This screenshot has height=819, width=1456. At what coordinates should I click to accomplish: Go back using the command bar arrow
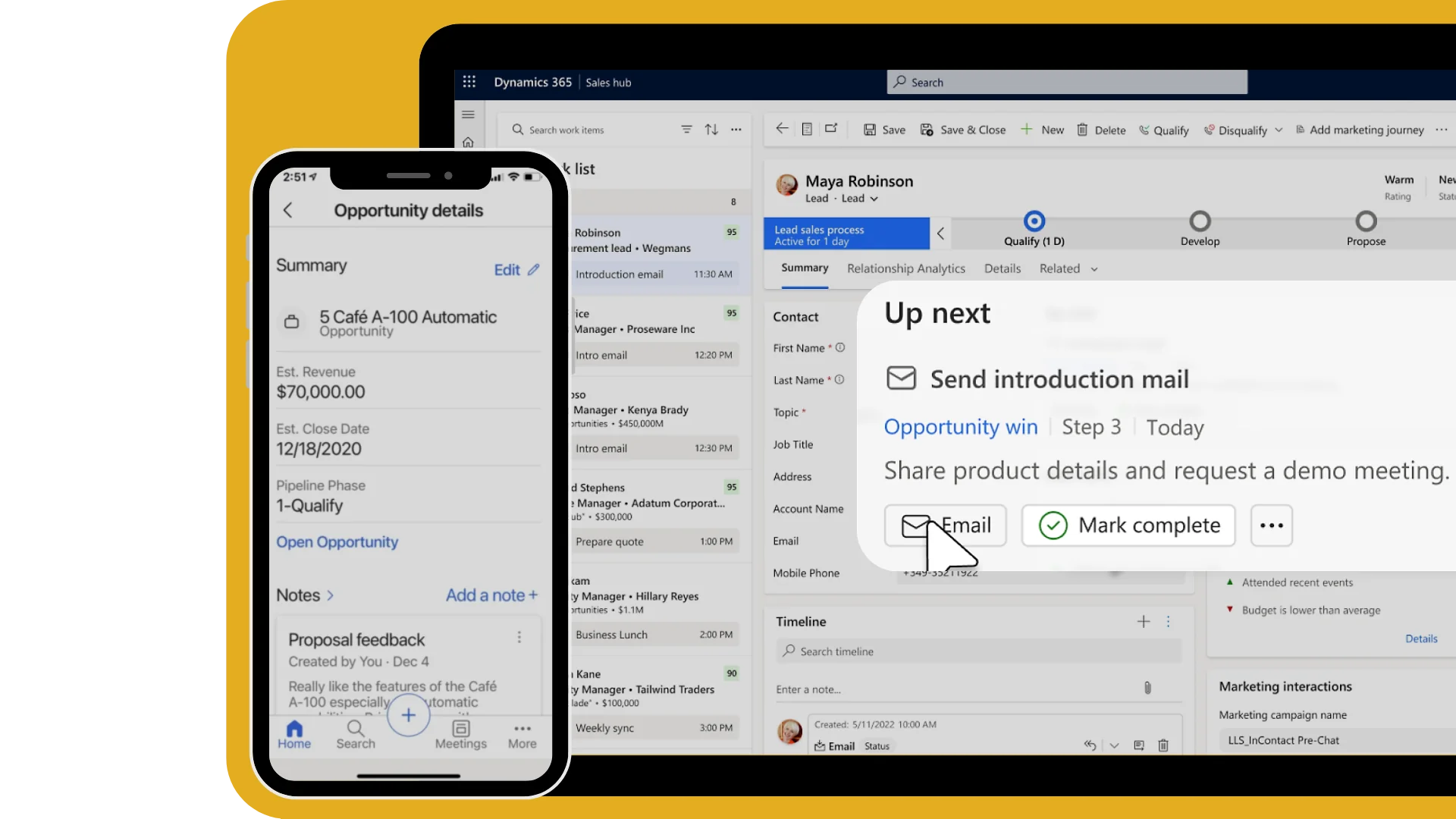click(782, 129)
